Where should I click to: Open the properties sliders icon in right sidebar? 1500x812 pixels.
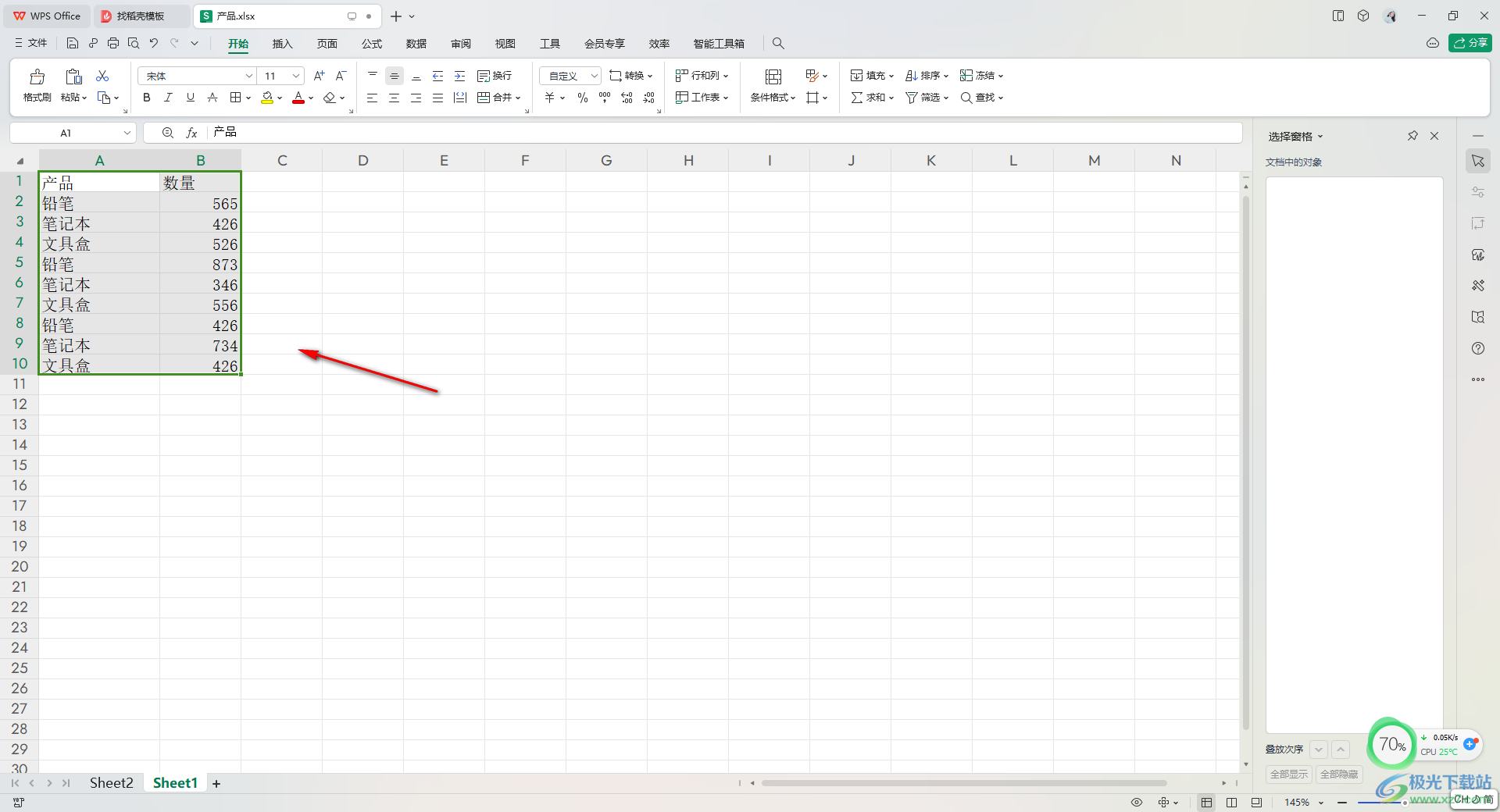coord(1478,192)
